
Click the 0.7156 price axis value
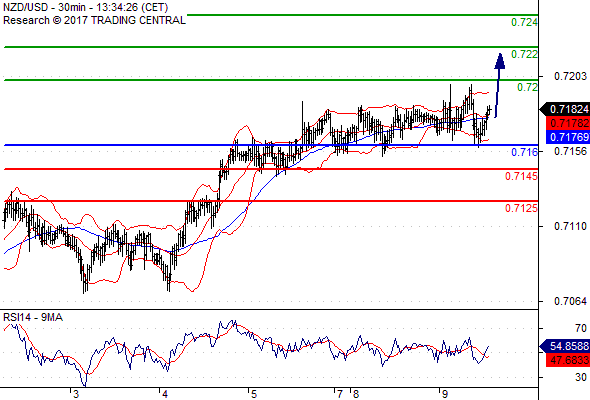[570, 151]
